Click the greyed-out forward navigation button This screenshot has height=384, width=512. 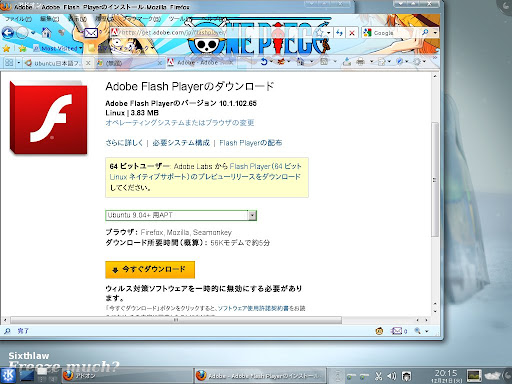click(x=22, y=33)
